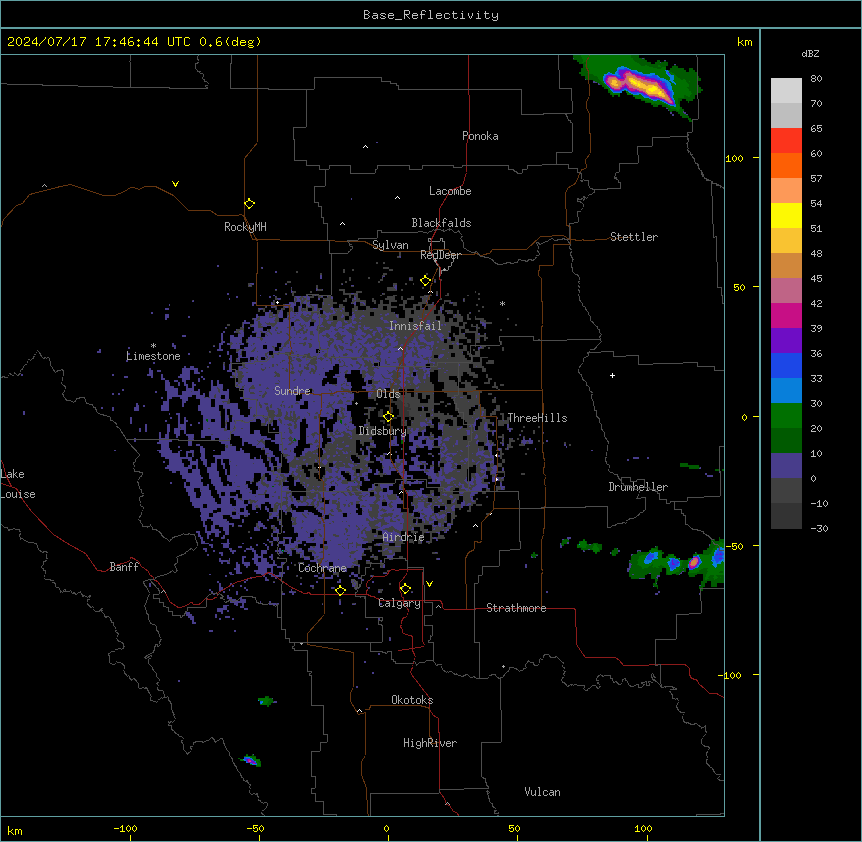Click the Banff label
This screenshot has width=862, height=842.
(x=124, y=567)
